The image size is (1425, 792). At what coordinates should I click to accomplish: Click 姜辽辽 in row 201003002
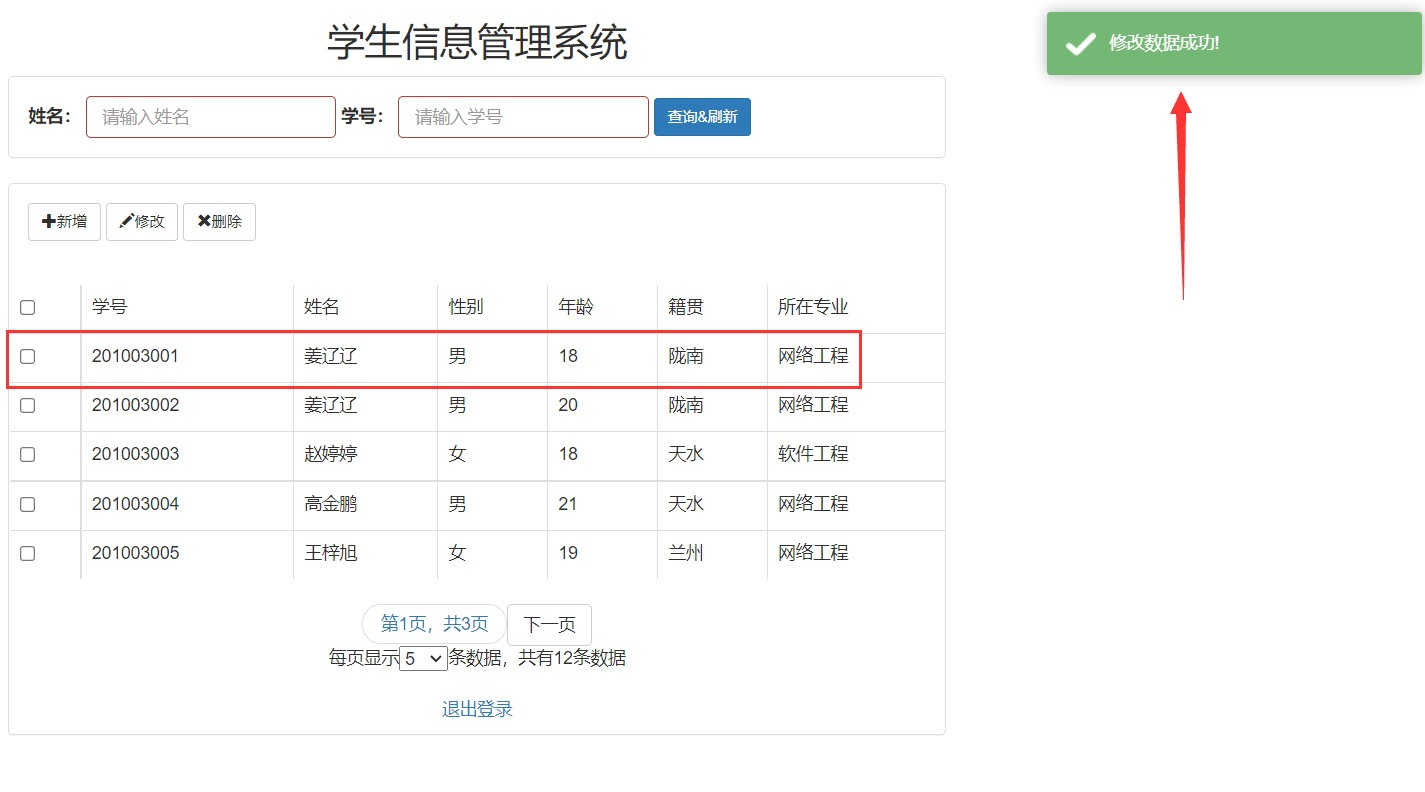click(x=331, y=405)
